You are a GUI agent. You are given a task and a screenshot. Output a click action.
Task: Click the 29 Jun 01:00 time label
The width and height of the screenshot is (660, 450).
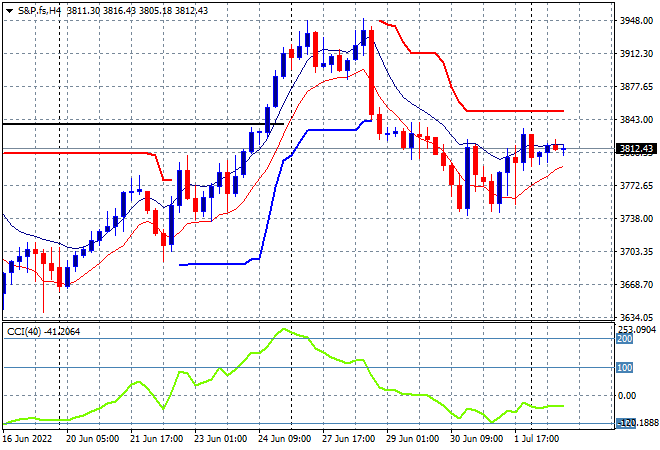(412, 439)
